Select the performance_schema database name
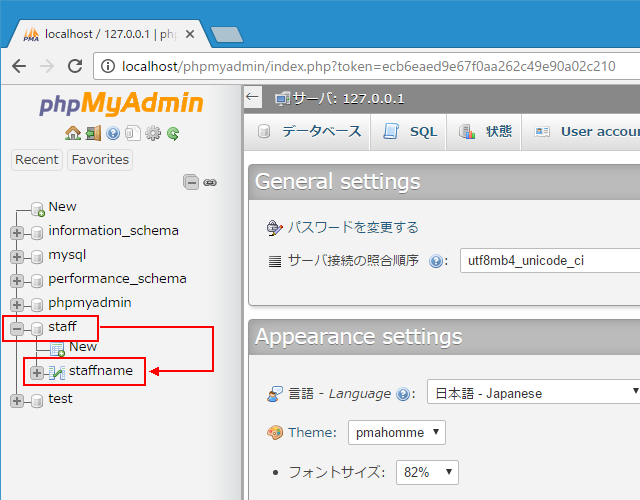 click(118, 279)
